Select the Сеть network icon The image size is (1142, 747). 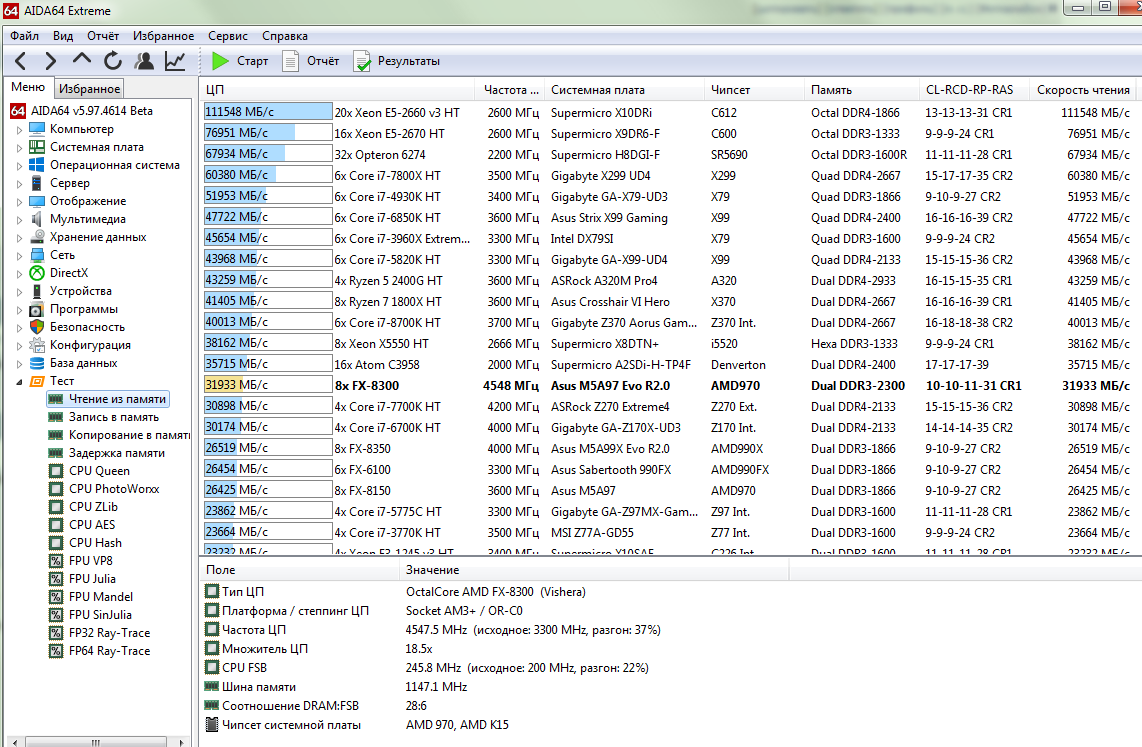pos(37,255)
